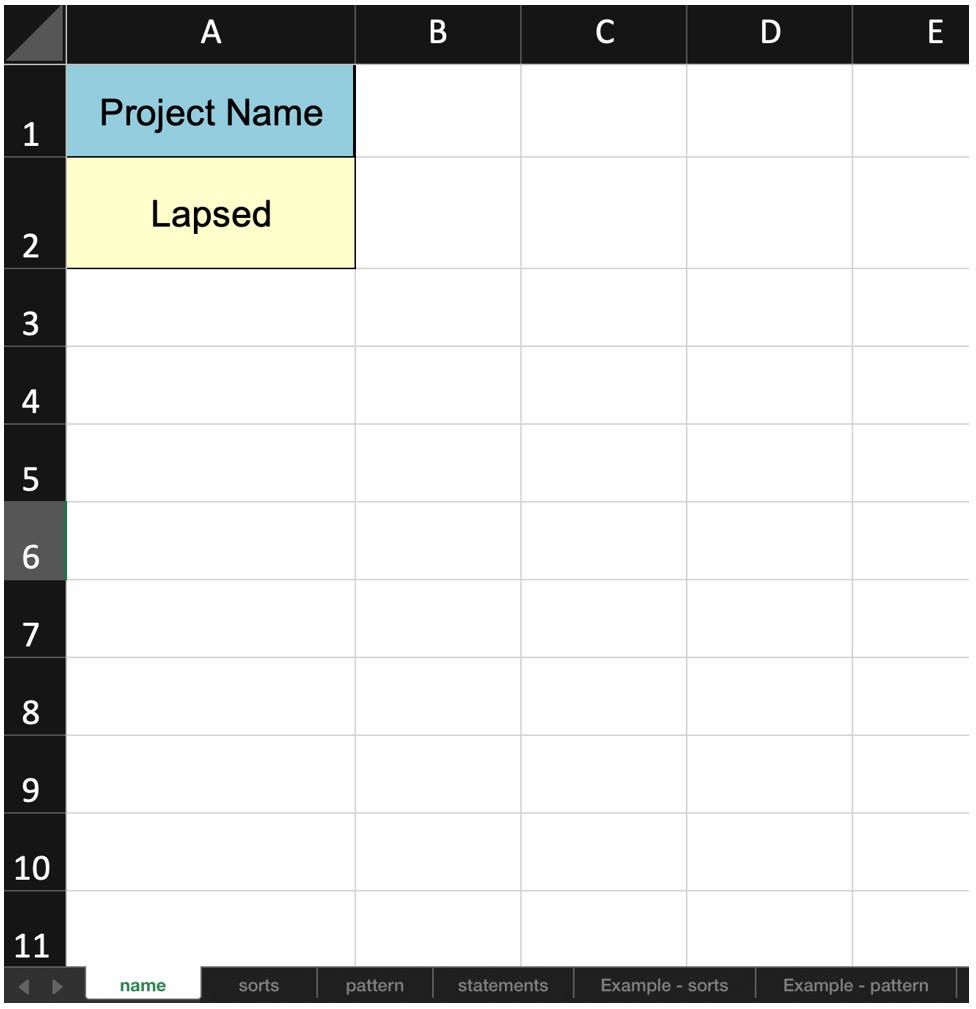Select column A header

click(211, 33)
